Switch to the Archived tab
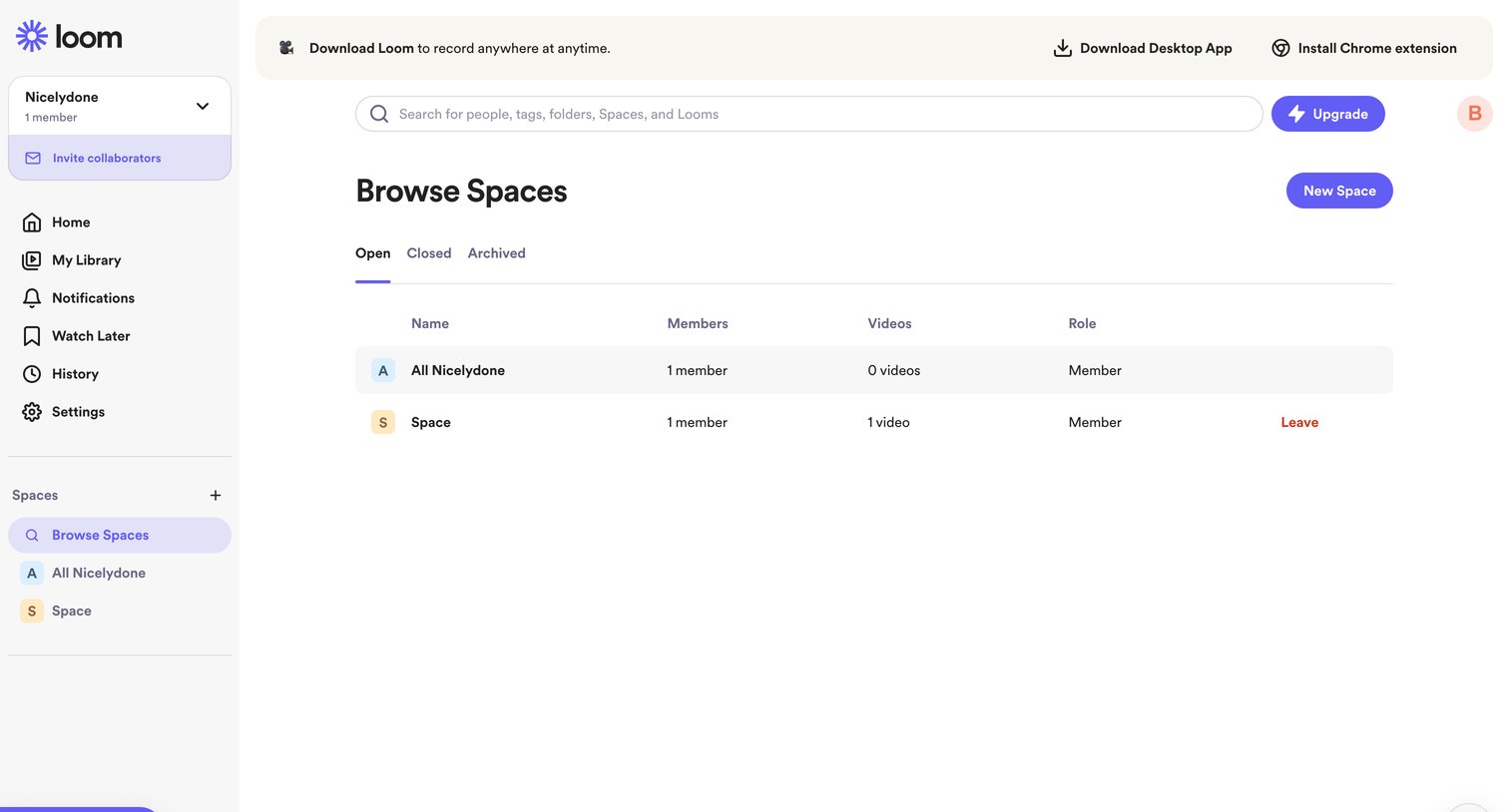Screen dimensions: 1509x812 pos(497,253)
